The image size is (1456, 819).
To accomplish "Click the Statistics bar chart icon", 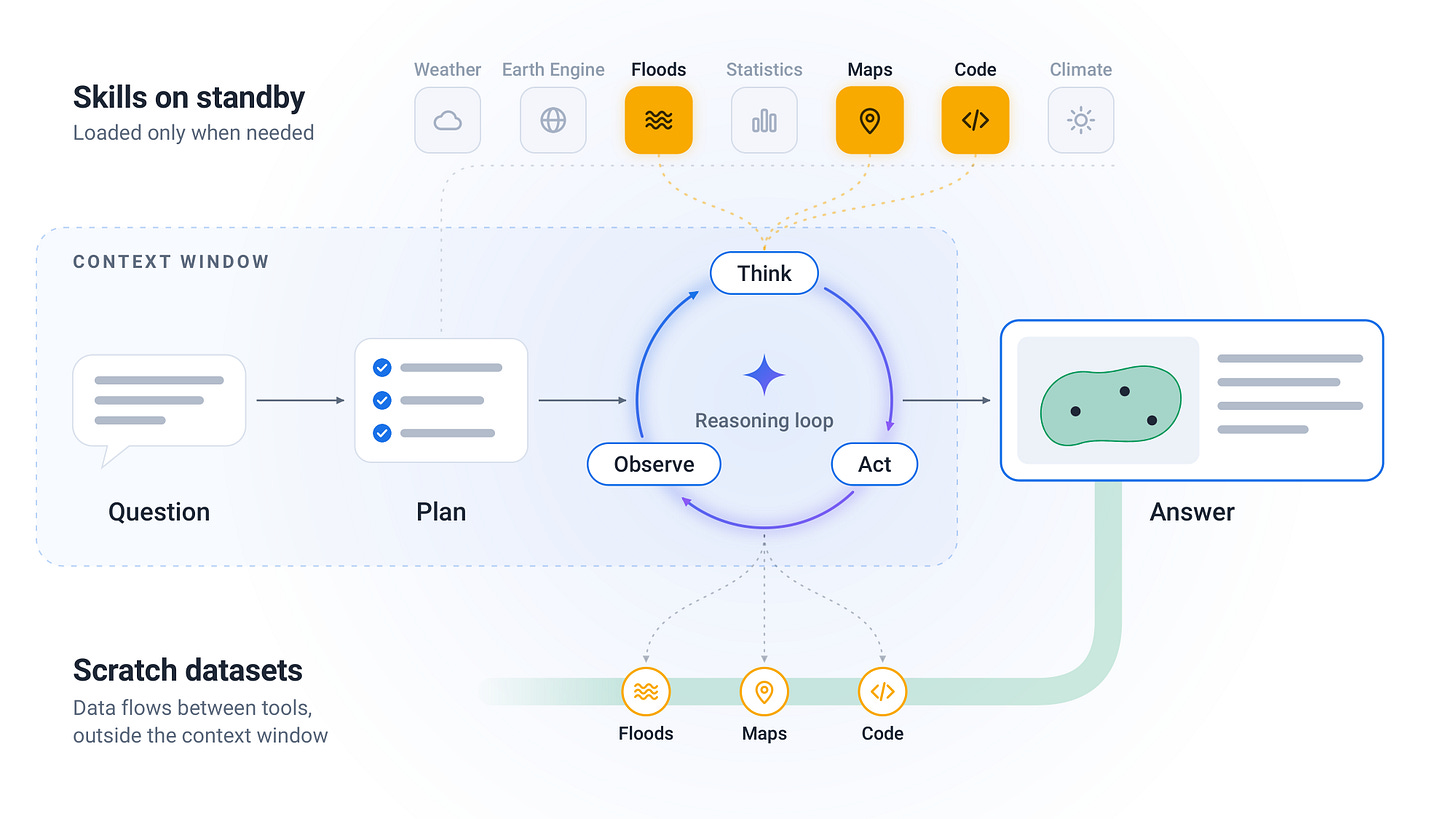I will [x=764, y=120].
